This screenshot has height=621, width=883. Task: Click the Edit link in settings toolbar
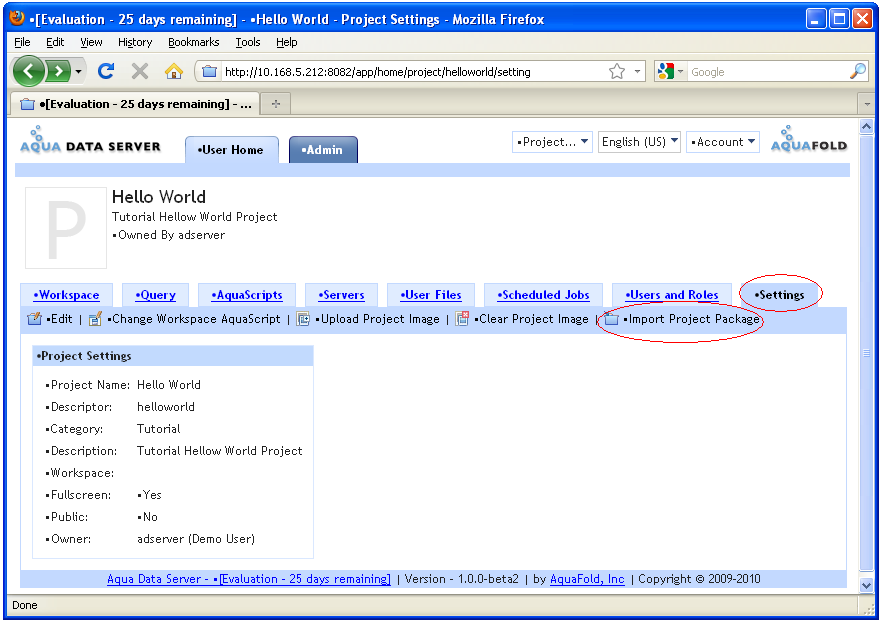tap(60, 319)
